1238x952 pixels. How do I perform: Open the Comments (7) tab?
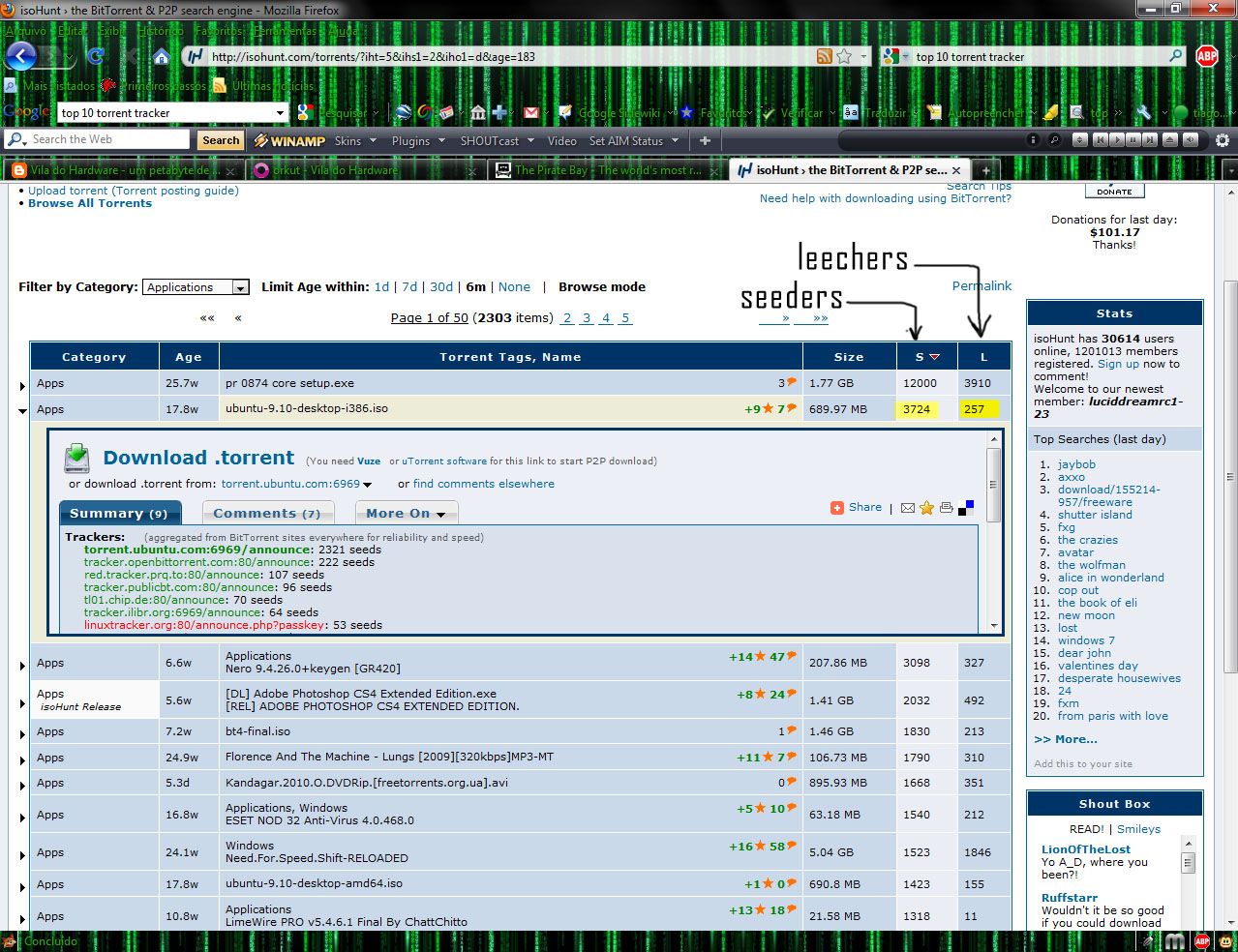pyautogui.click(x=267, y=514)
